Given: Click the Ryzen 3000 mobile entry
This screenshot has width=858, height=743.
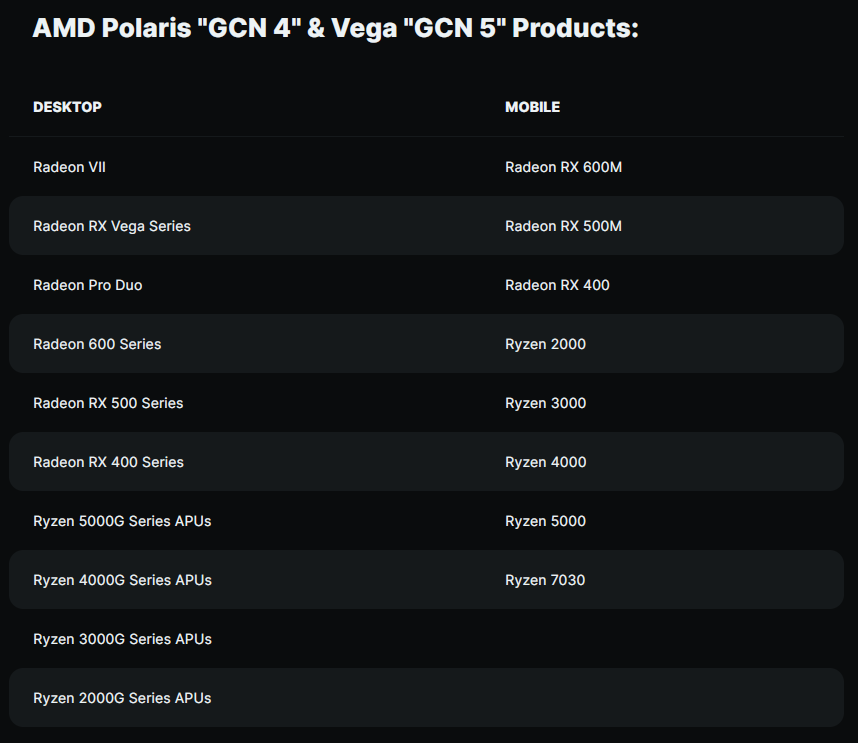Looking at the screenshot, I should click(x=545, y=403).
